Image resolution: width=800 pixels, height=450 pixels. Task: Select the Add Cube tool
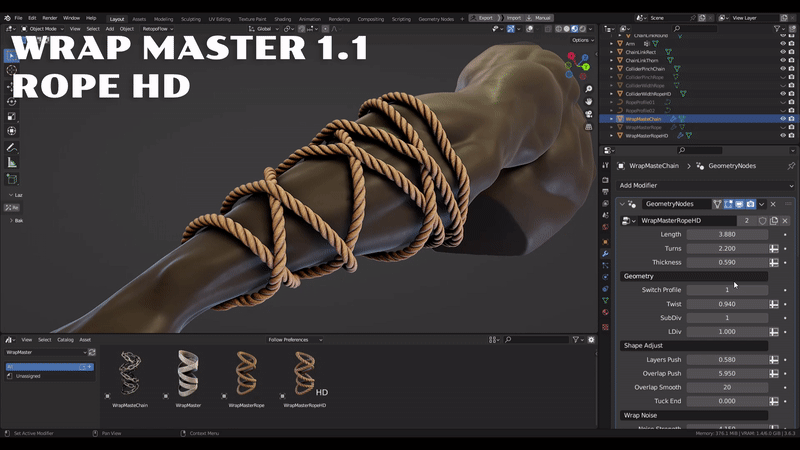click(x=11, y=179)
